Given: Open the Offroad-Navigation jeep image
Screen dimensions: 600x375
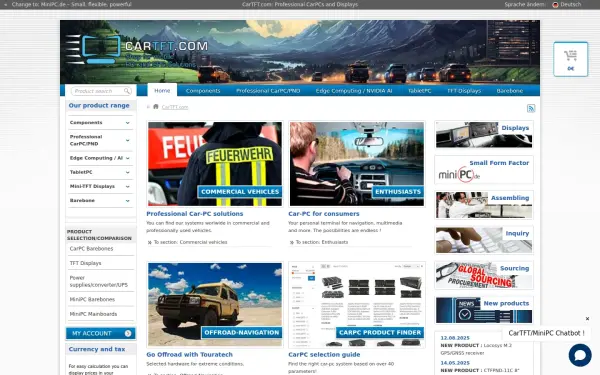Looking at the screenshot, I should 215,305.
